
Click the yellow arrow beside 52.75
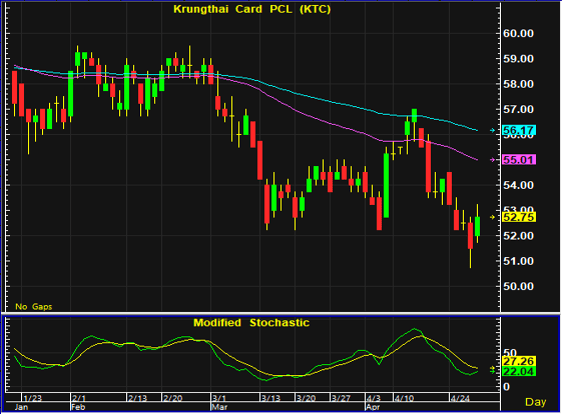click(x=493, y=217)
